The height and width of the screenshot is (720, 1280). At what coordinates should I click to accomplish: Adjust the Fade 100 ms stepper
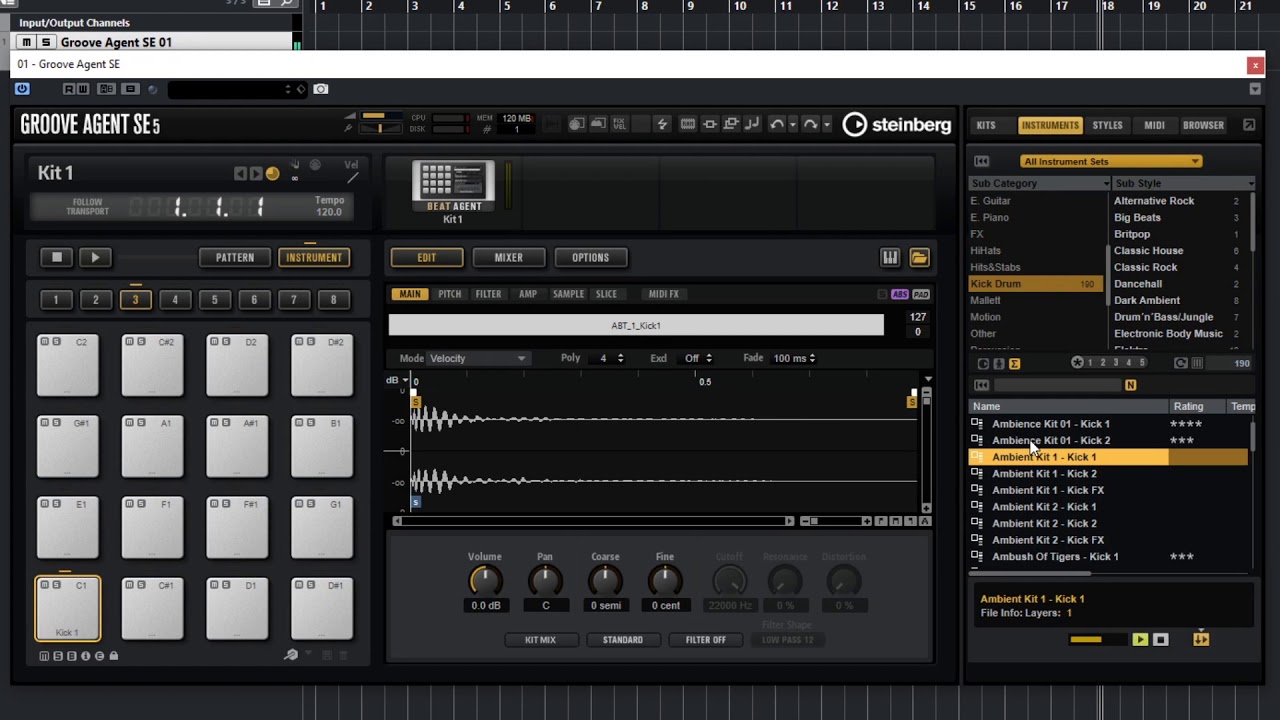coord(811,358)
